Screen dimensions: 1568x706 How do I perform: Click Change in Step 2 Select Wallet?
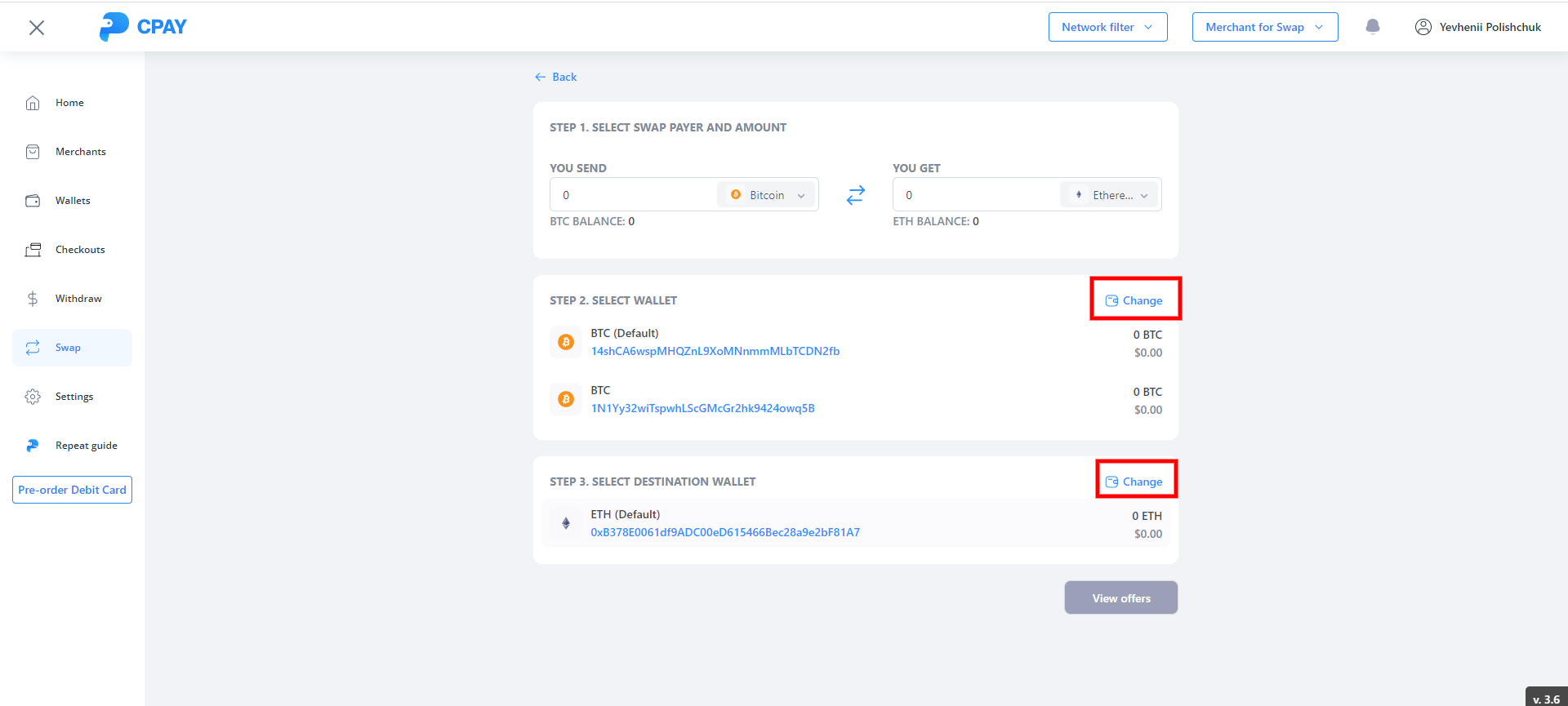(1134, 300)
